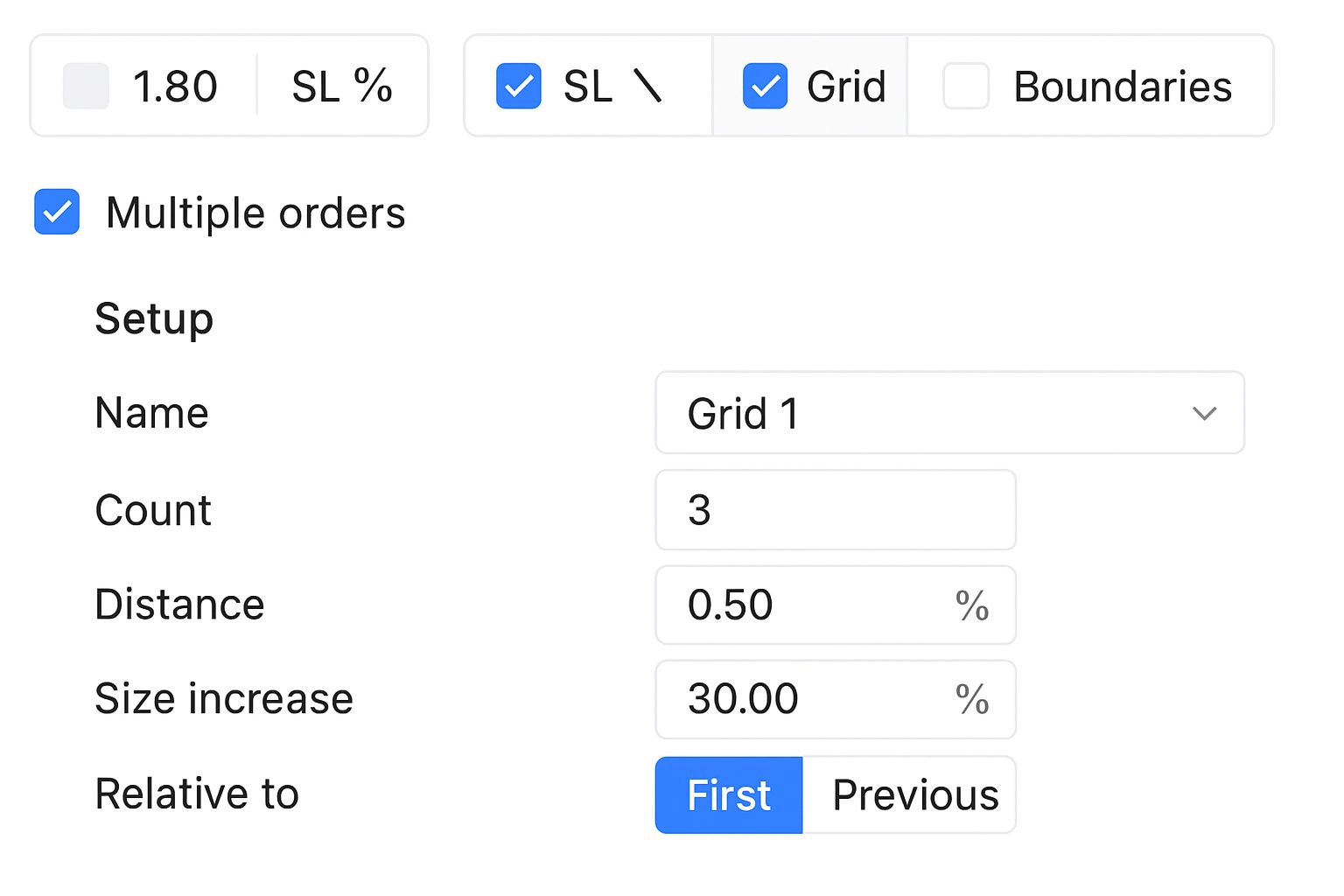
Task: Select First for Relative to
Action: (x=729, y=794)
